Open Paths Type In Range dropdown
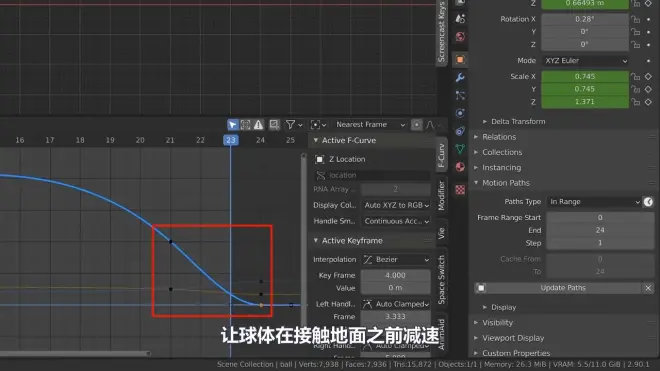The image size is (660, 371). click(x=594, y=202)
